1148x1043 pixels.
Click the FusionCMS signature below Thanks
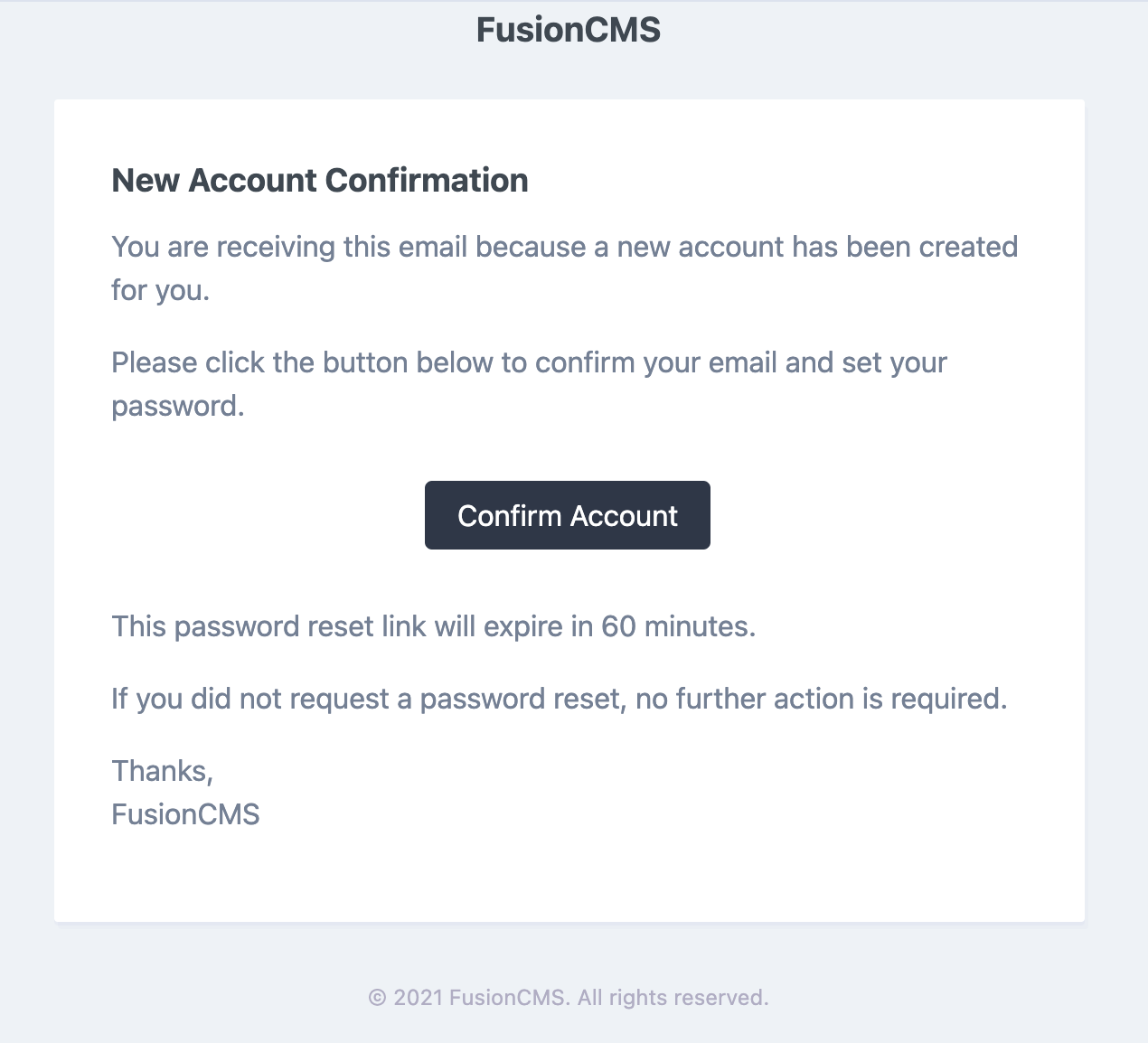pos(186,814)
